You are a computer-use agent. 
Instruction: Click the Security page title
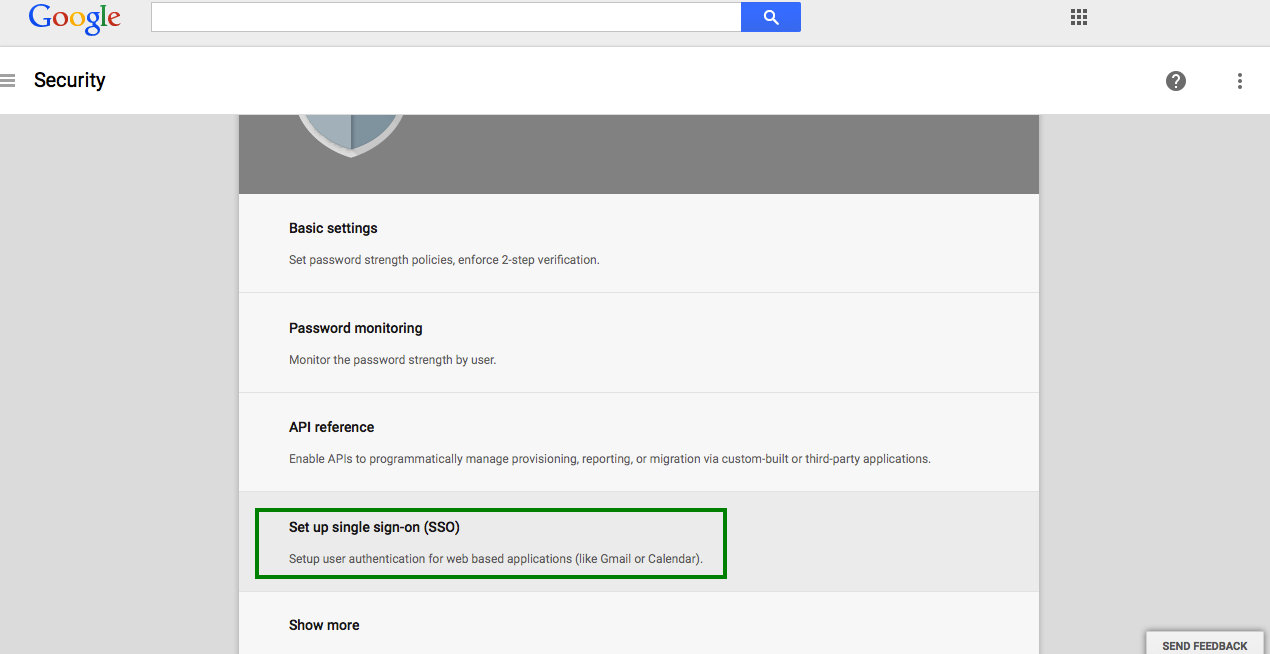70,81
